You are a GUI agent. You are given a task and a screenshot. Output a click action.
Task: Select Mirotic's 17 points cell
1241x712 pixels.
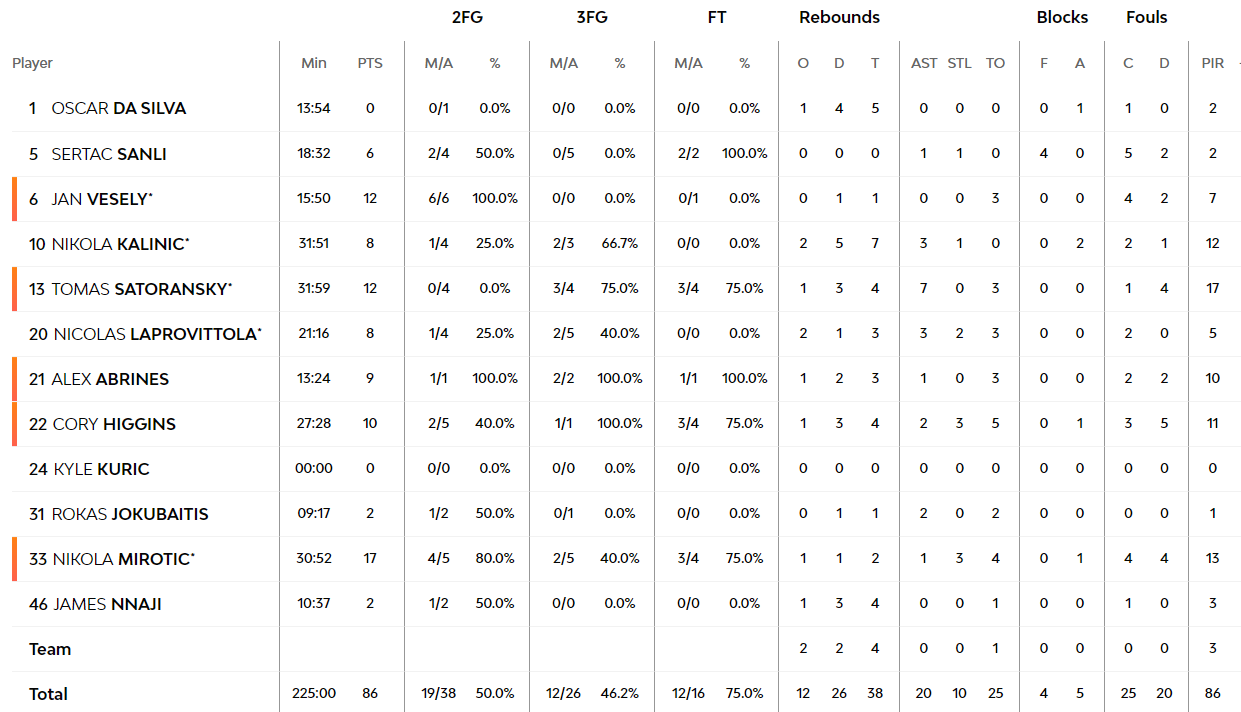click(x=370, y=559)
